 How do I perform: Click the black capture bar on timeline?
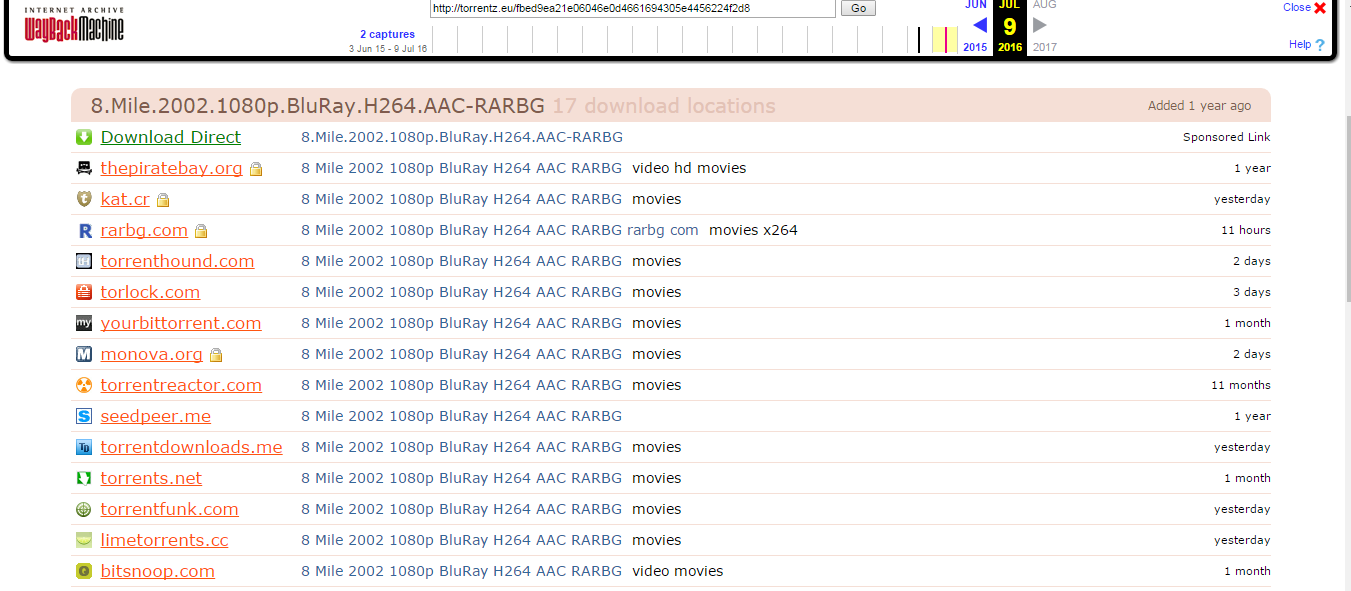click(919, 40)
